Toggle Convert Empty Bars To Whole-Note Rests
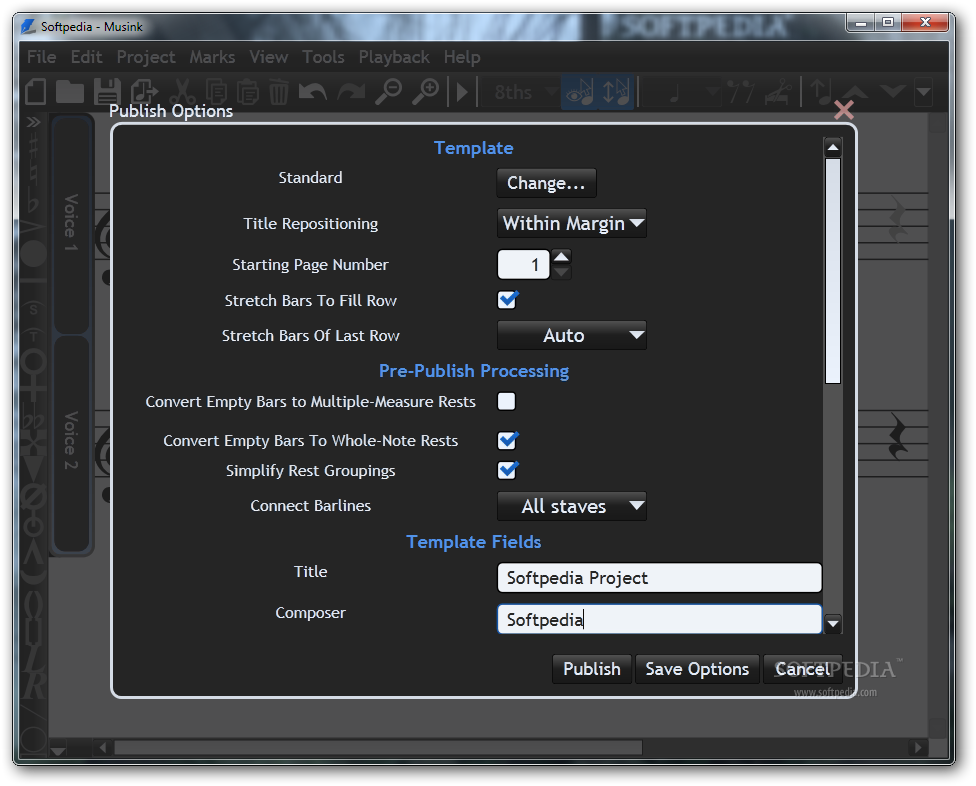 pyautogui.click(x=507, y=440)
